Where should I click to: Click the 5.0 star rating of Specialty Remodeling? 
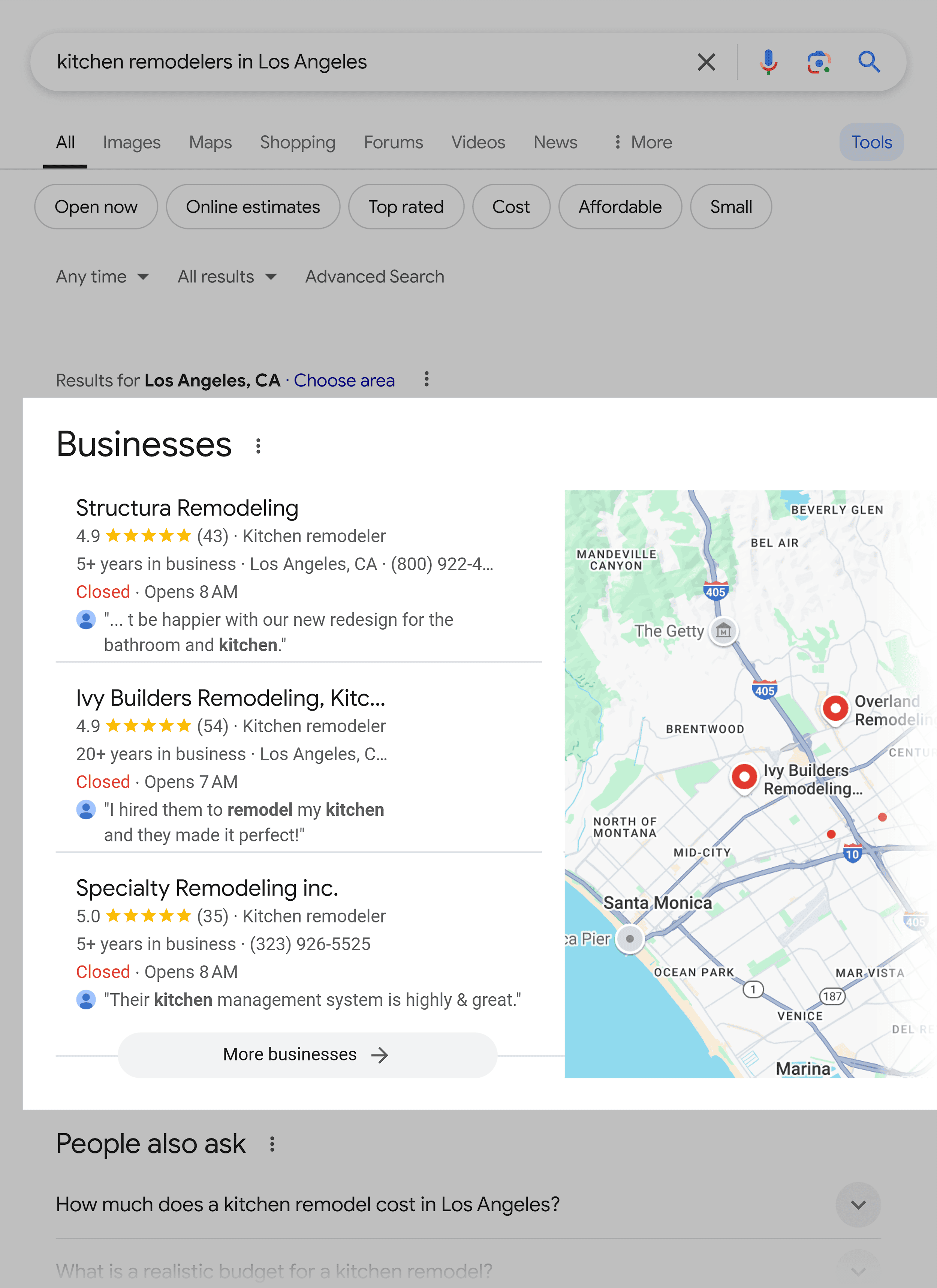coord(133,916)
